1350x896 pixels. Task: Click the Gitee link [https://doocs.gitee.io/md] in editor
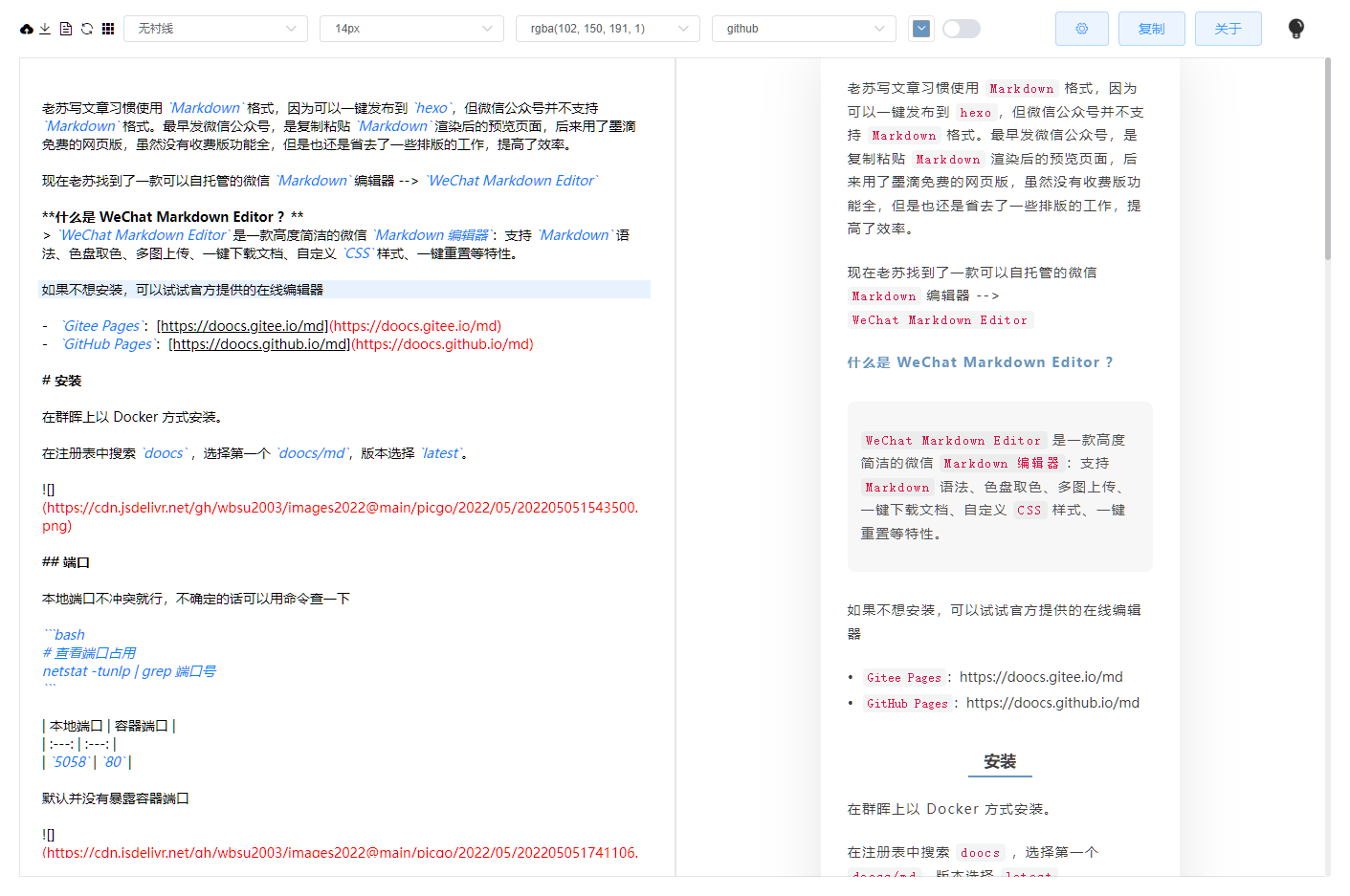tap(243, 326)
